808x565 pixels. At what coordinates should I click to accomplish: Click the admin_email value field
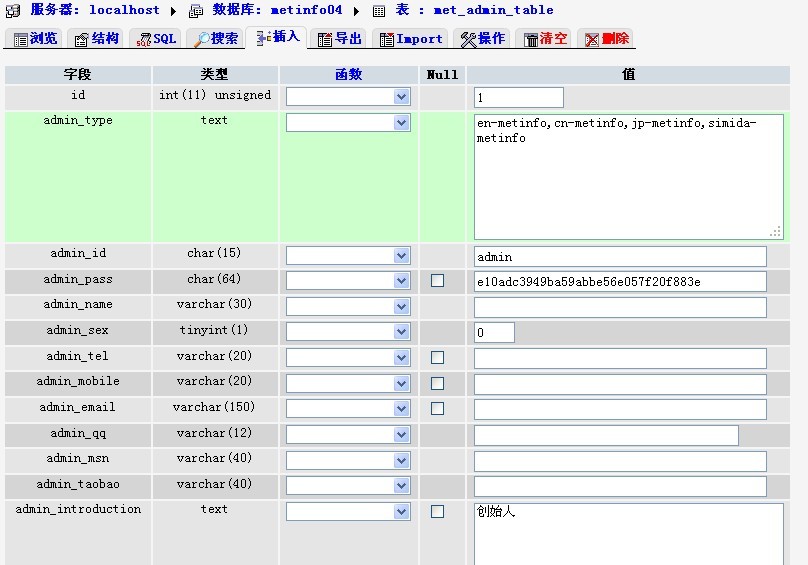pyautogui.click(x=620, y=409)
